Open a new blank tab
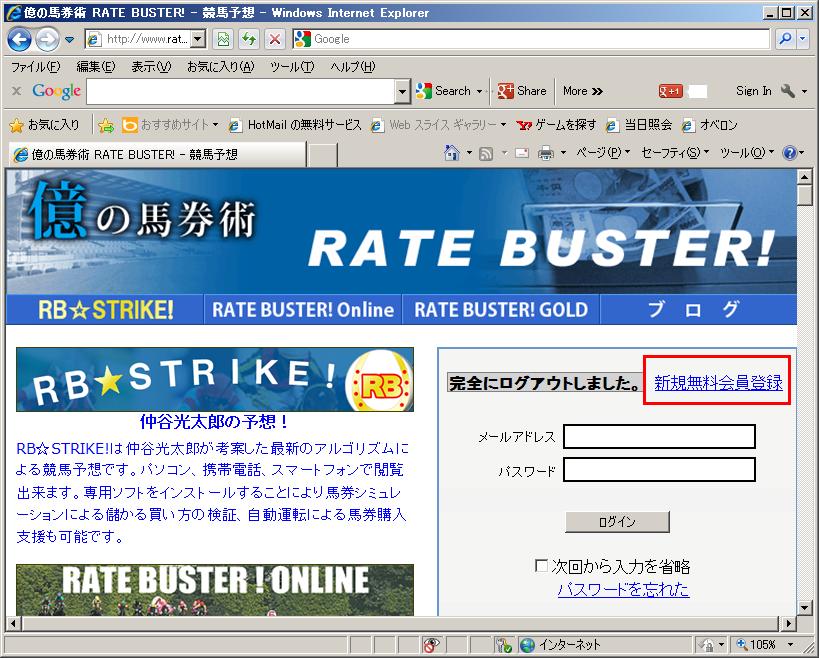Screen dimensions: 819x658 click(322, 155)
